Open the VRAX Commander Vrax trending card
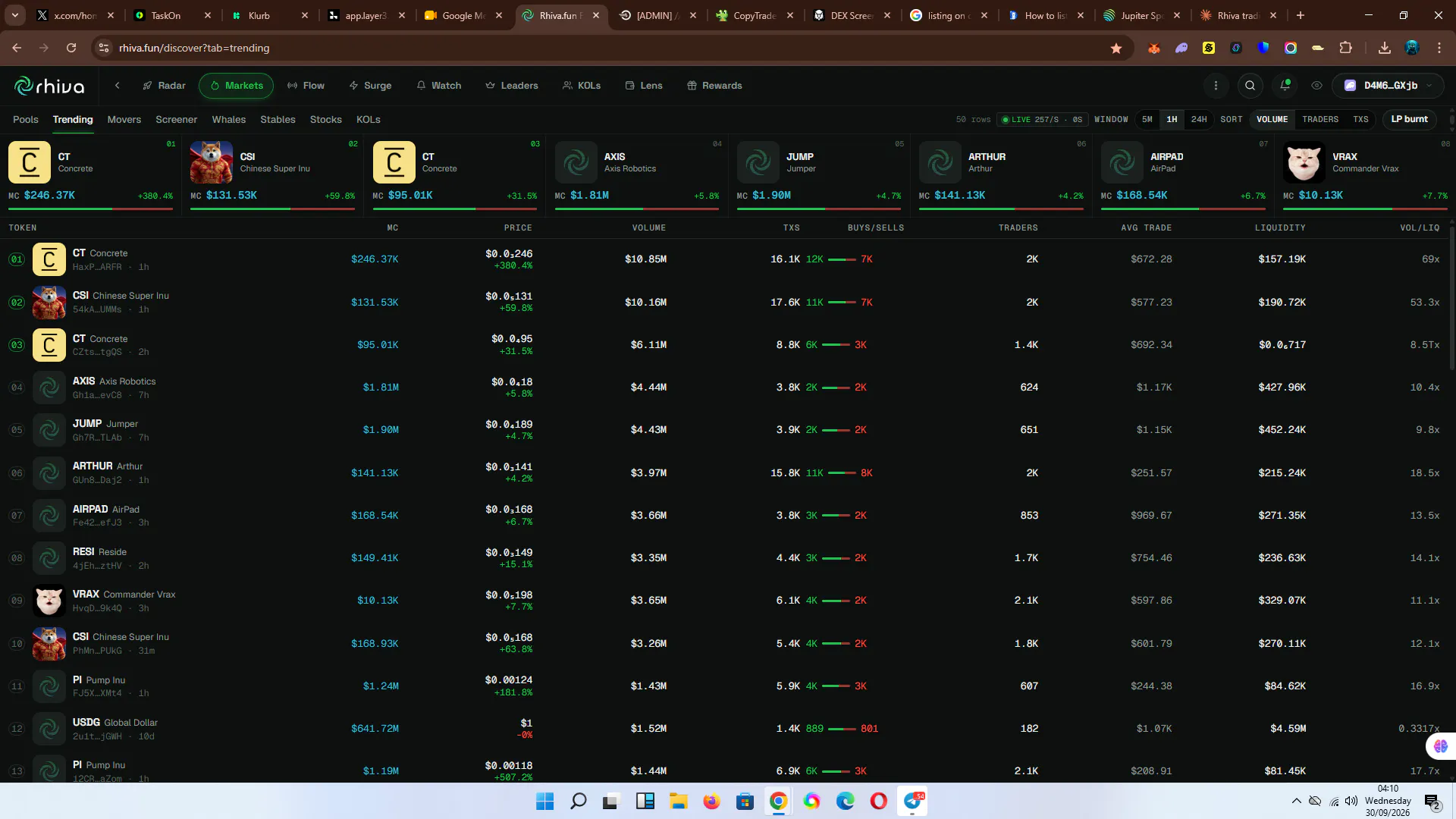Viewport: 1456px width, 819px height. pyautogui.click(x=1365, y=175)
